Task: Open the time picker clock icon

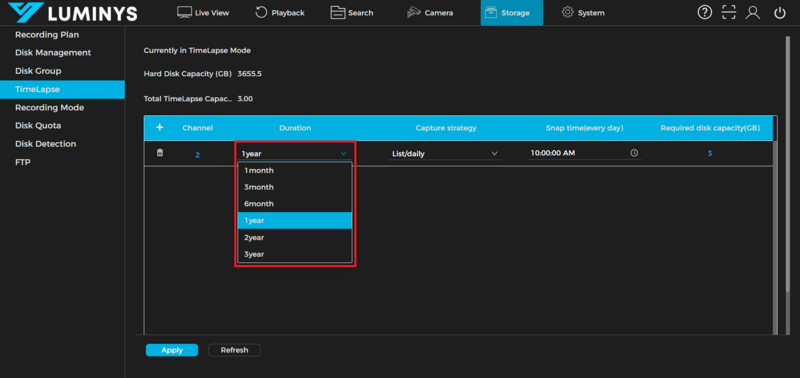Action: pos(634,153)
